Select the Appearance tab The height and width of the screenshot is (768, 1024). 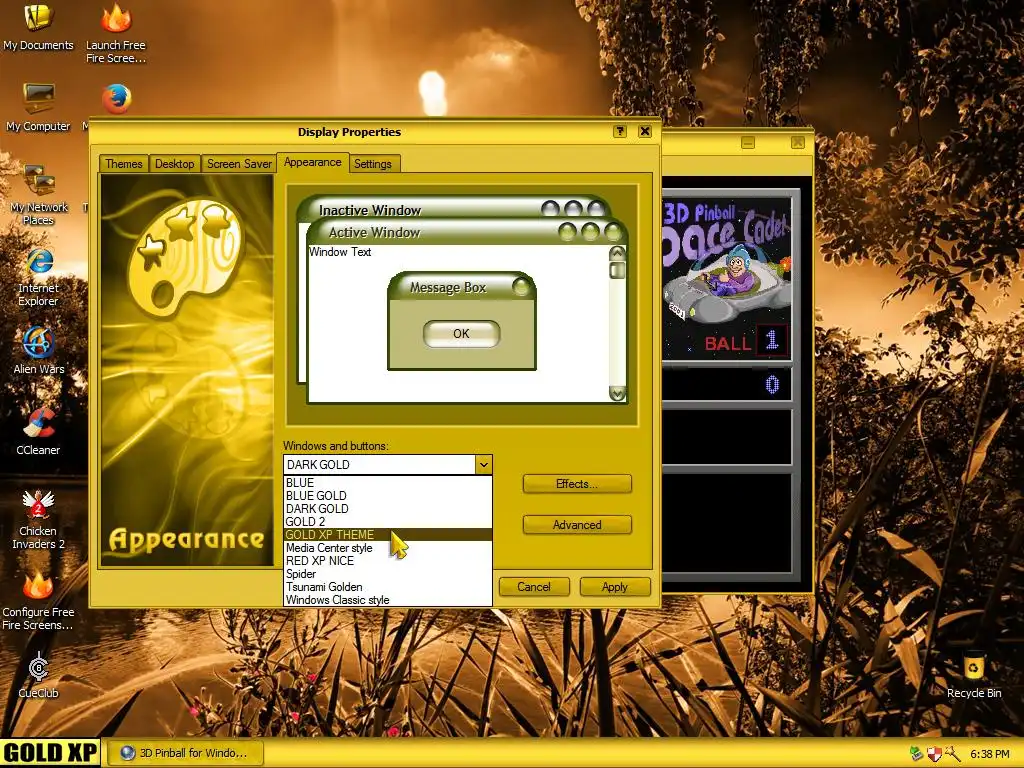pyautogui.click(x=312, y=162)
